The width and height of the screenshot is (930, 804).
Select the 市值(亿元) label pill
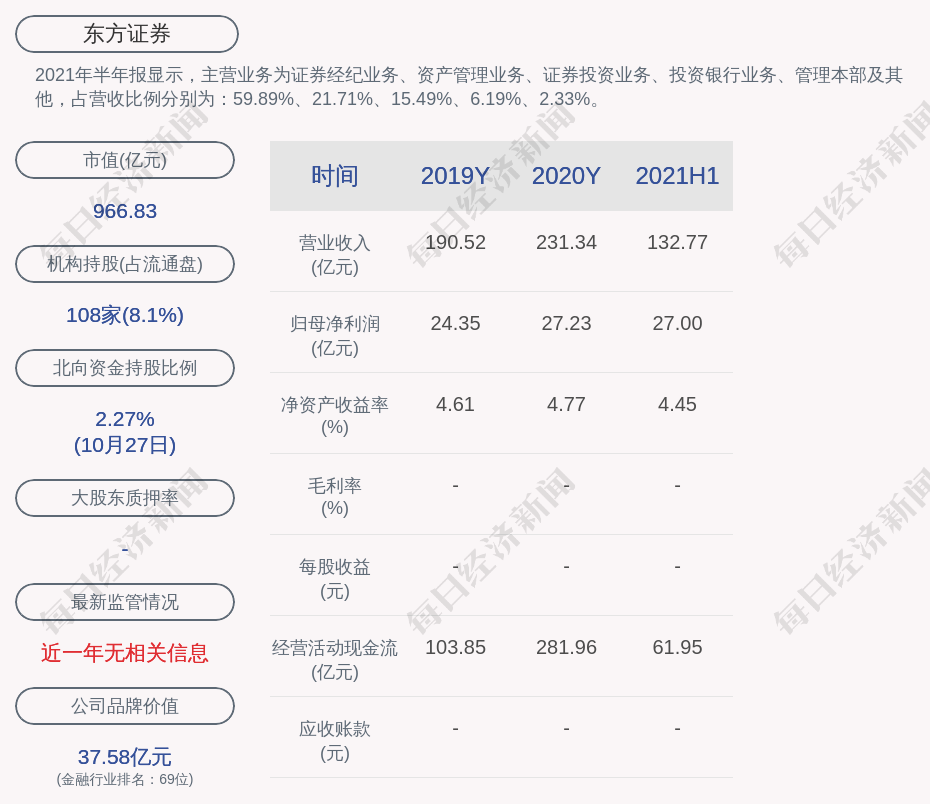click(x=125, y=160)
